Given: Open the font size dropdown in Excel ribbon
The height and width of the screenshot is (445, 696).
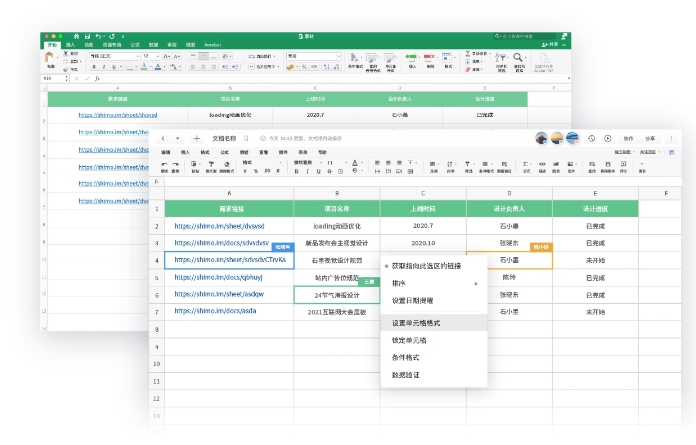Looking at the screenshot, I should pos(154,56).
